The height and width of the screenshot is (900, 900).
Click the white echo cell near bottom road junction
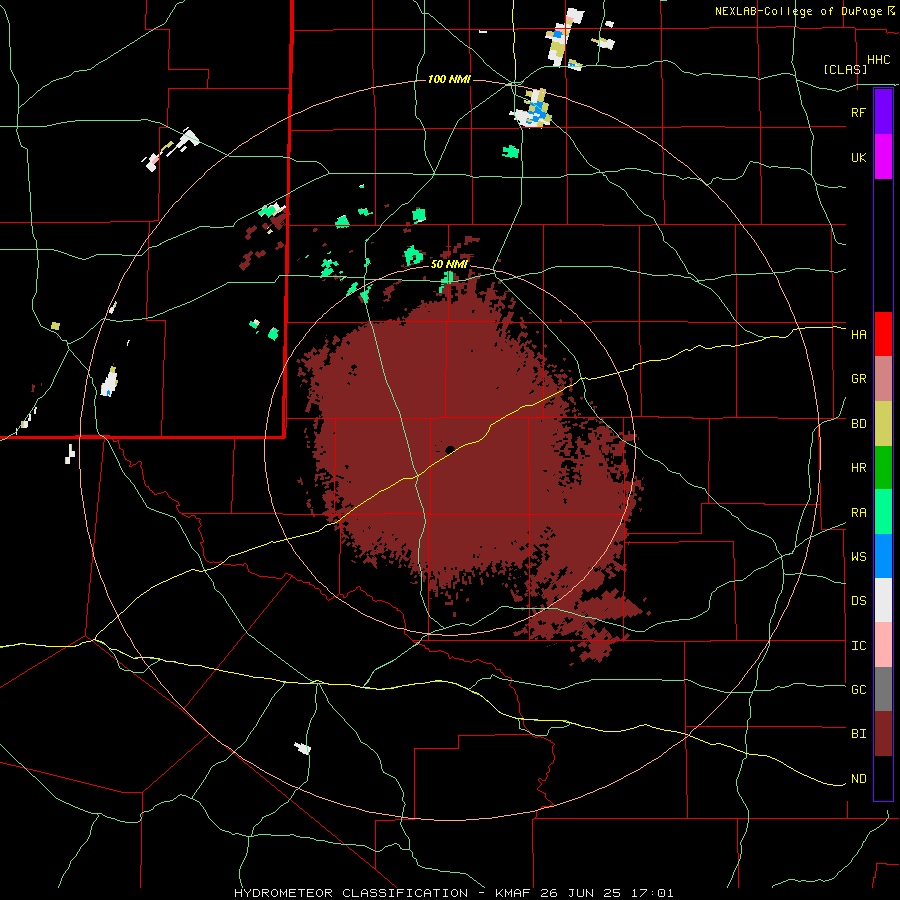tap(303, 748)
